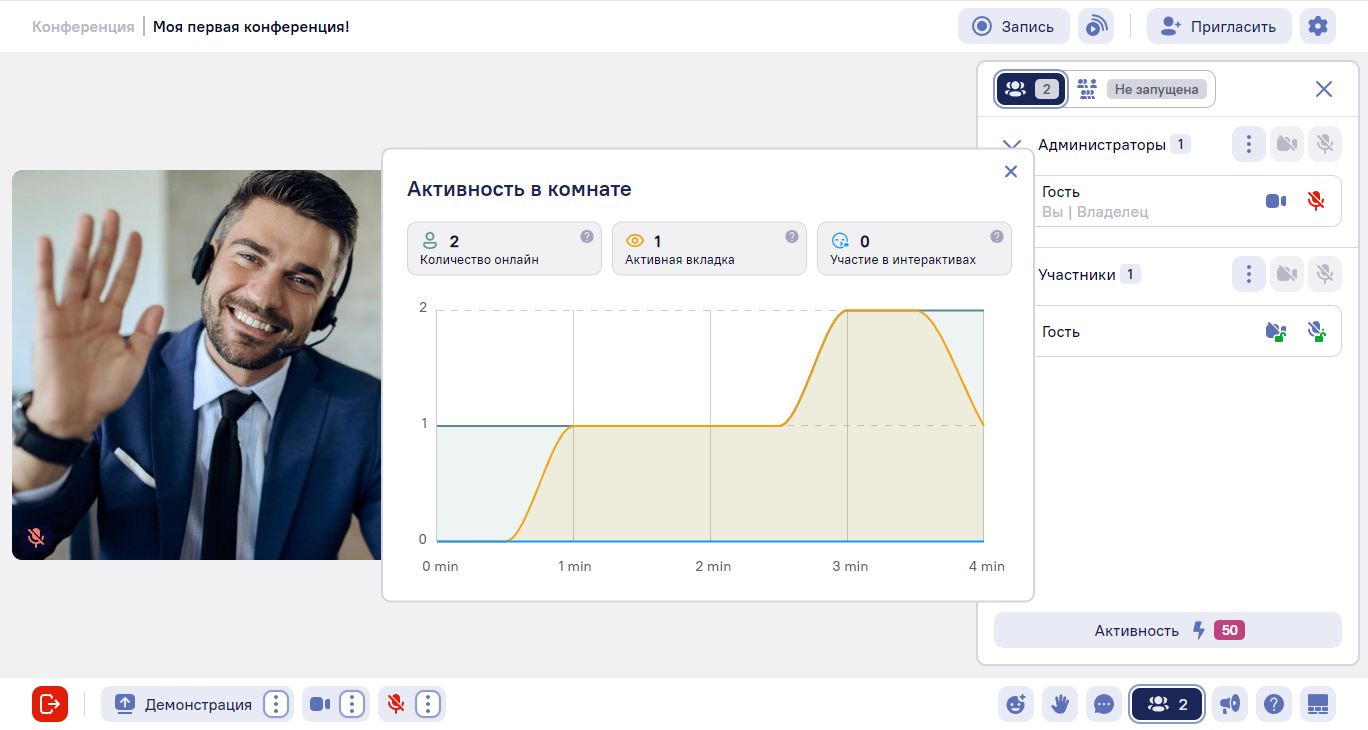
Task: Unmute microphone in the bottom toolbar
Action: coord(396,704)
